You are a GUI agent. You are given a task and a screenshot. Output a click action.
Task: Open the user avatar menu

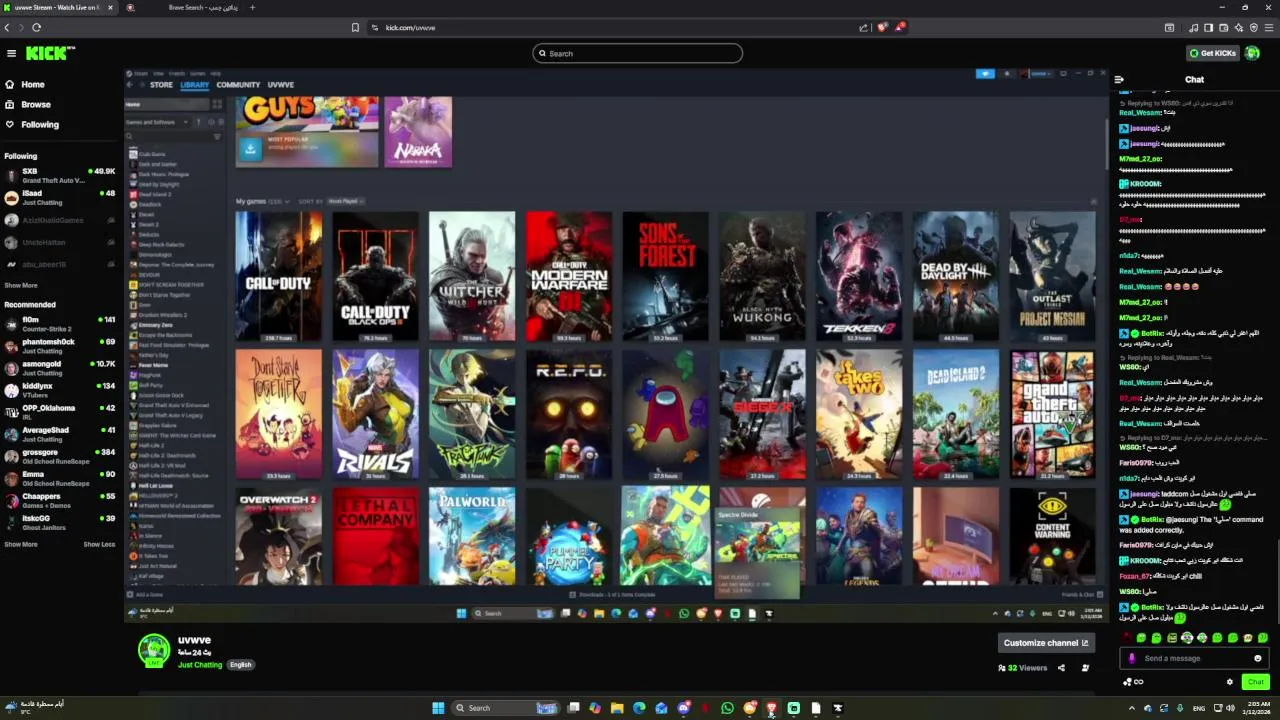[1253, 53]
